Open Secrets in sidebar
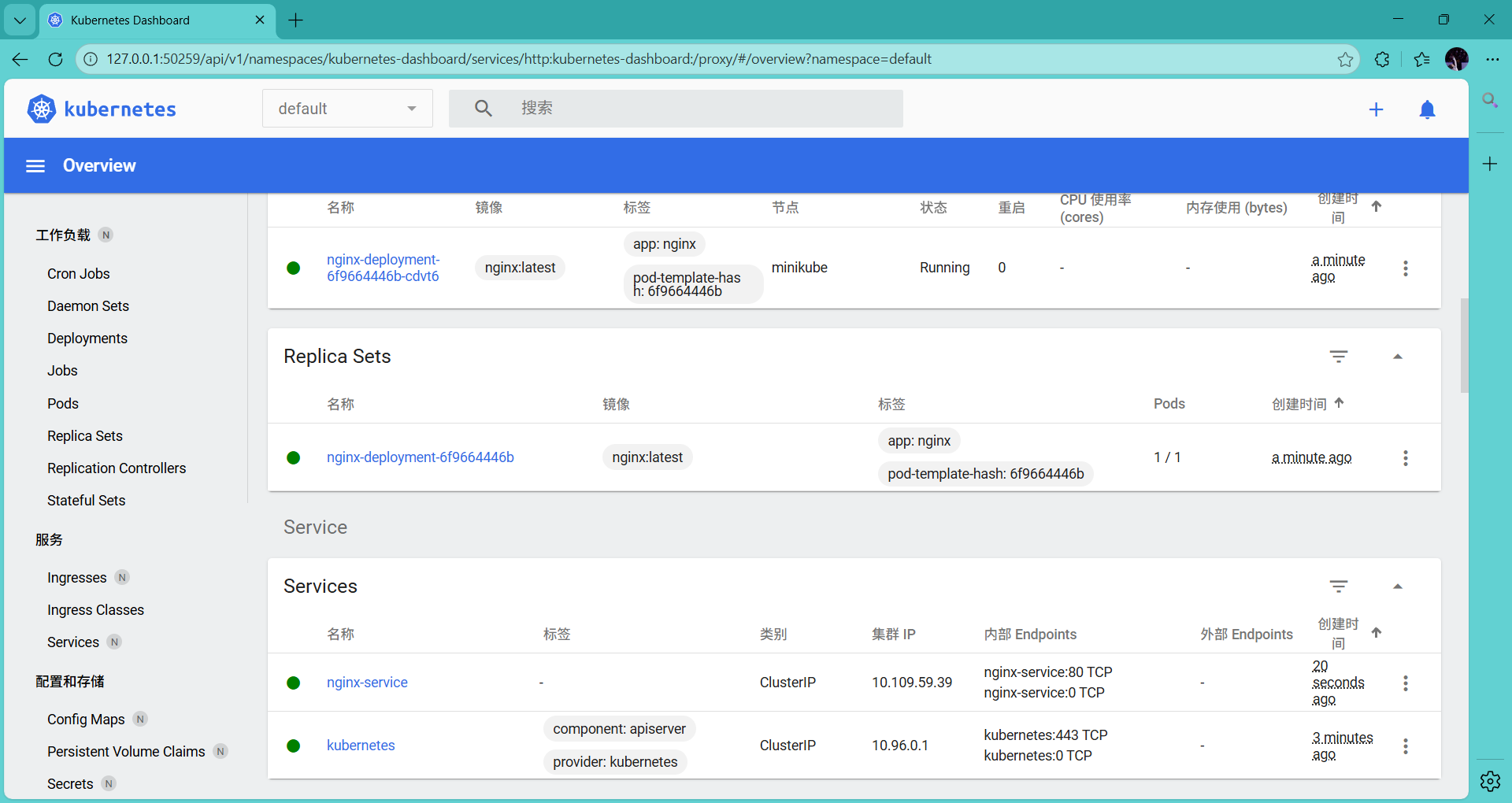Image resolution: width=1512 pixels, height=803 pixels. click(70, 784)
